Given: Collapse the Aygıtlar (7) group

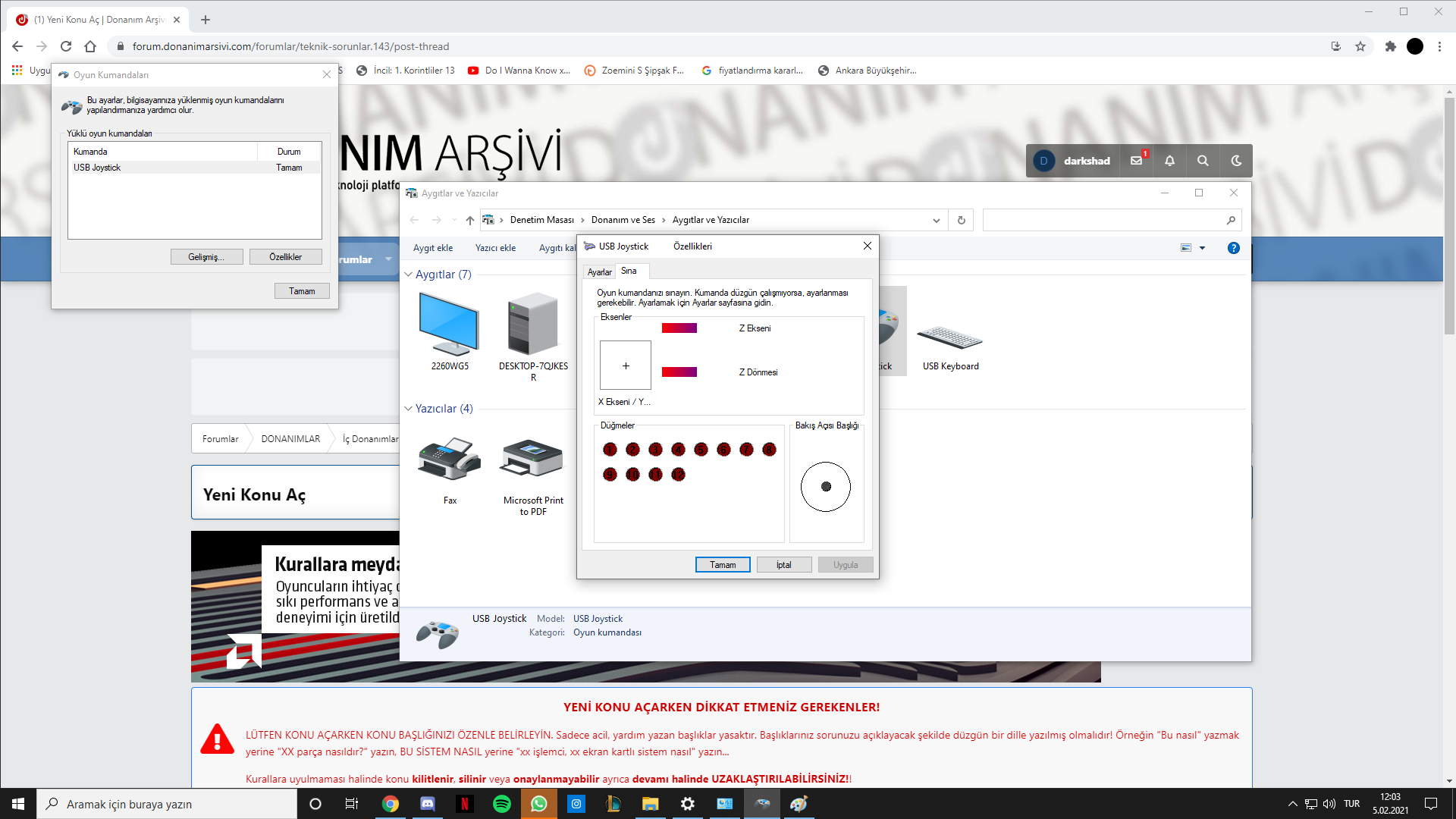Looking at the screenshot, I should pyautogui.click(x=409, y=275).
